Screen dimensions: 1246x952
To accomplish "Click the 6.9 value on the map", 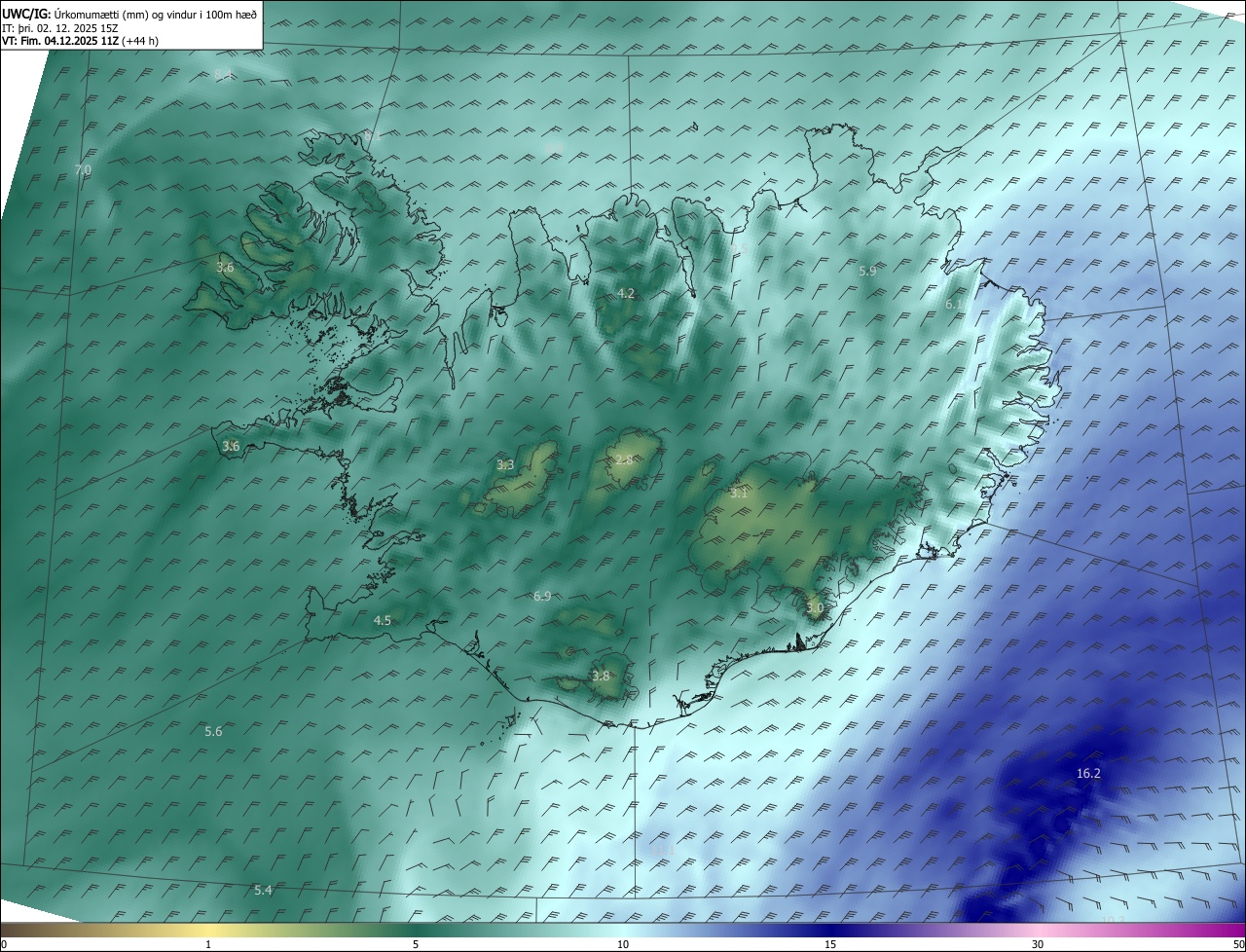I will (x=542, y=596).
